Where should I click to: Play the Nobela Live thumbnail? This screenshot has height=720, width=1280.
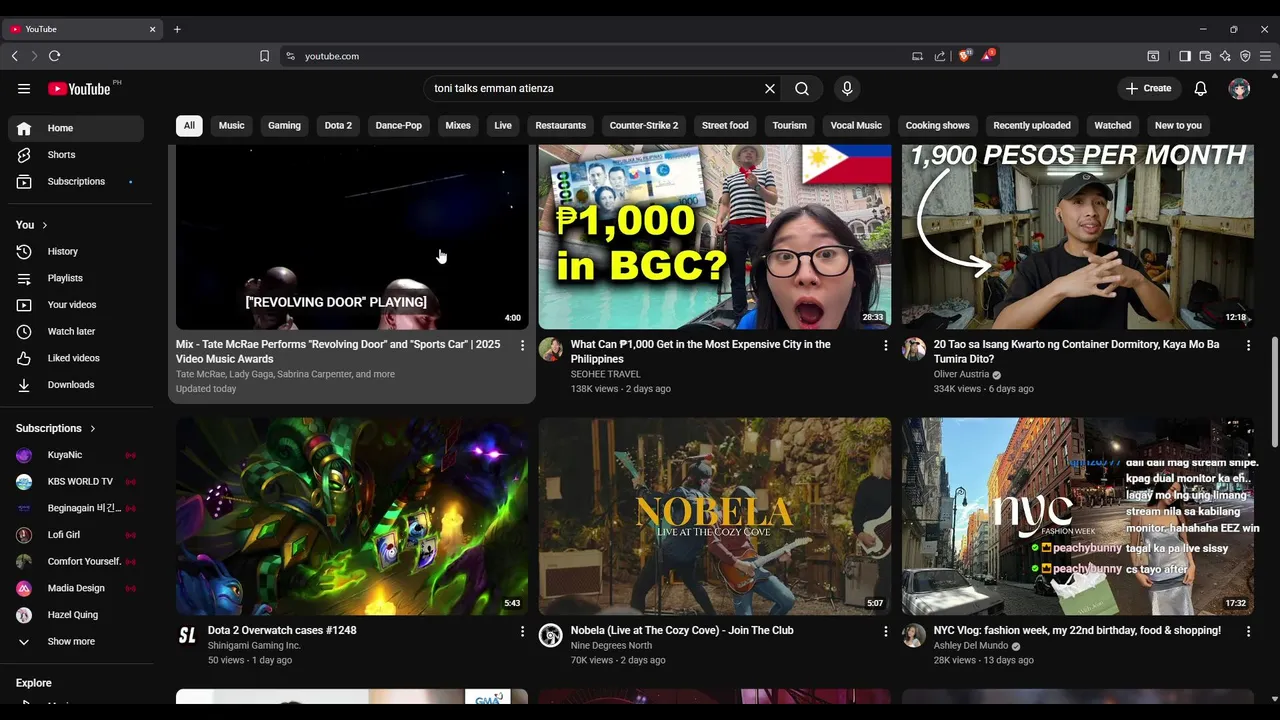(714, 516)
